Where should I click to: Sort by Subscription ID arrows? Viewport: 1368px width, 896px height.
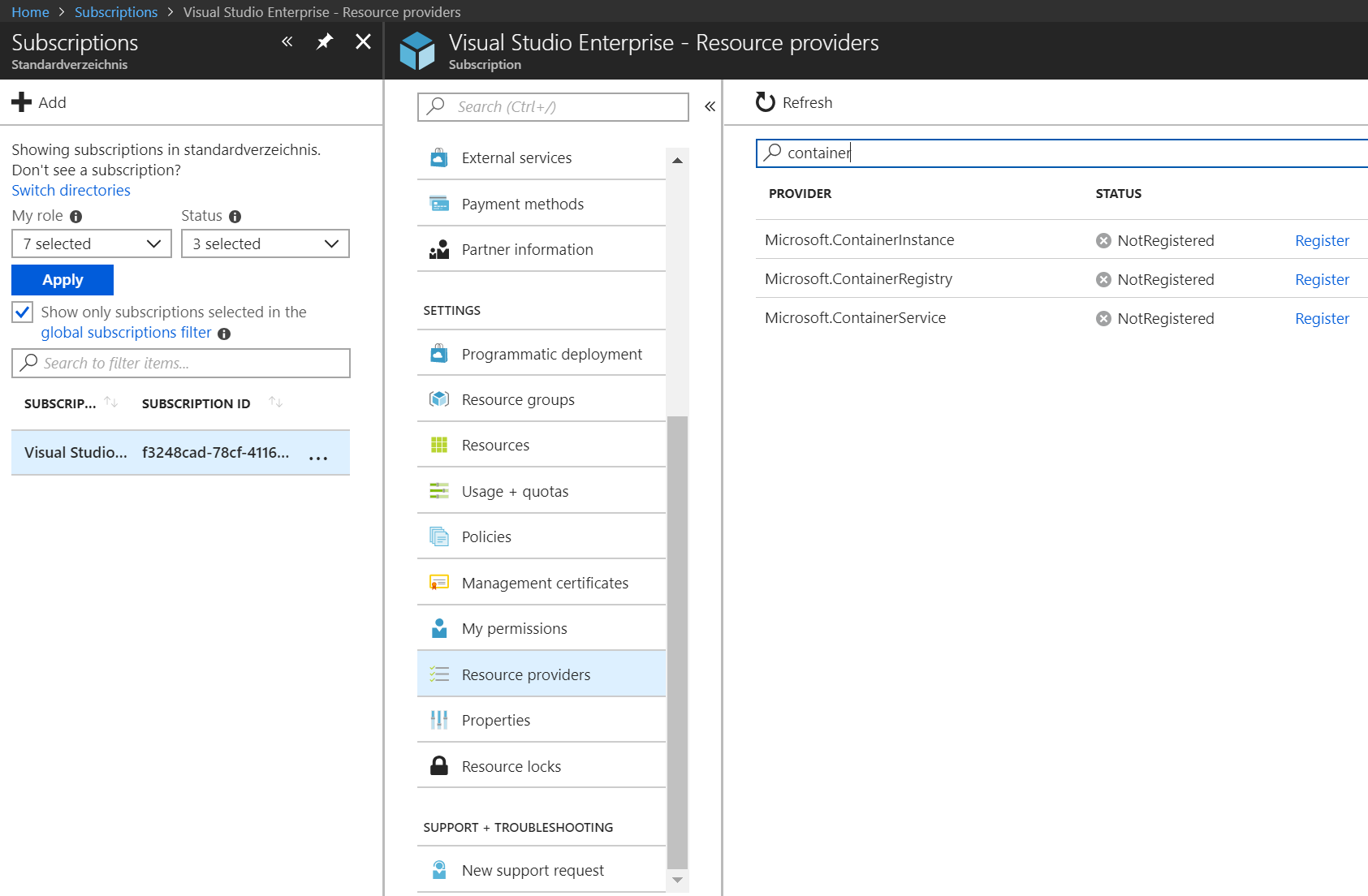point(276,403)
